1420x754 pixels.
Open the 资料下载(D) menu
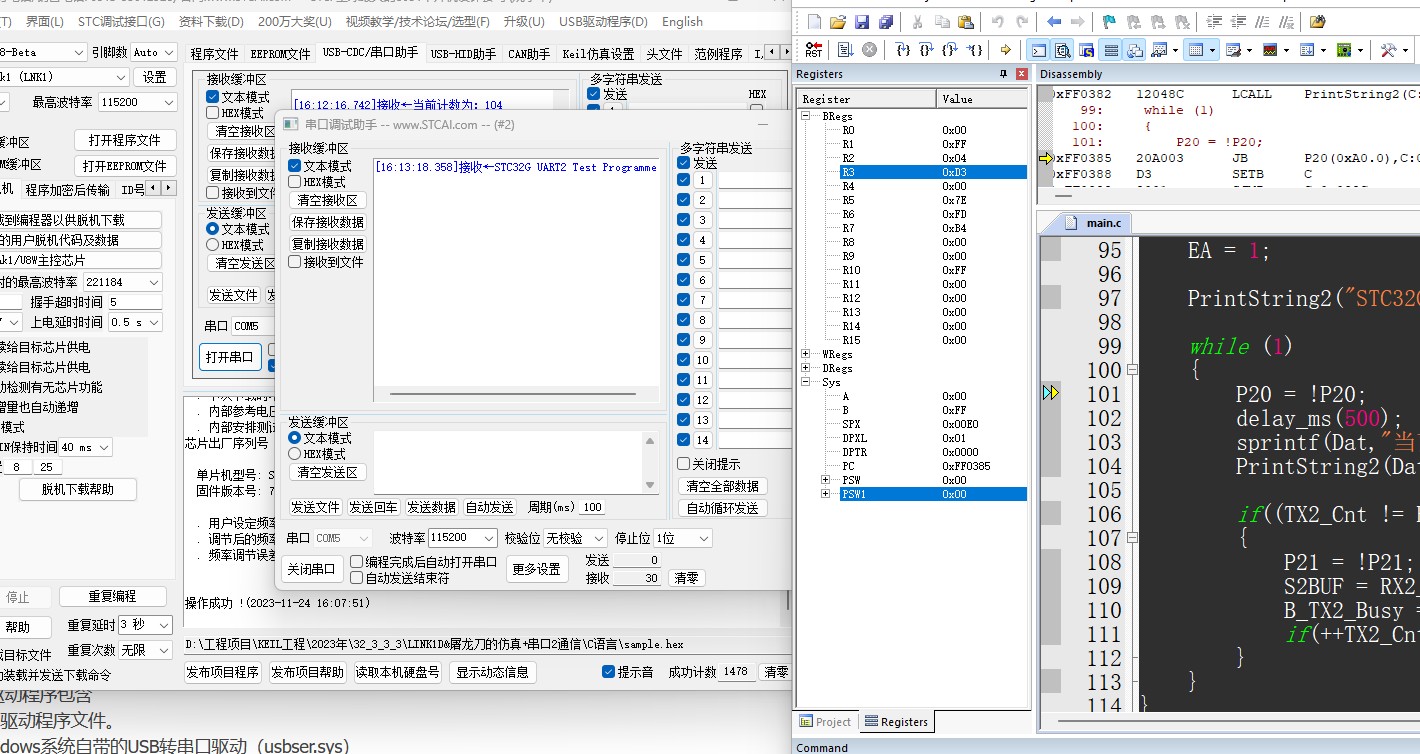click(211, 21)
